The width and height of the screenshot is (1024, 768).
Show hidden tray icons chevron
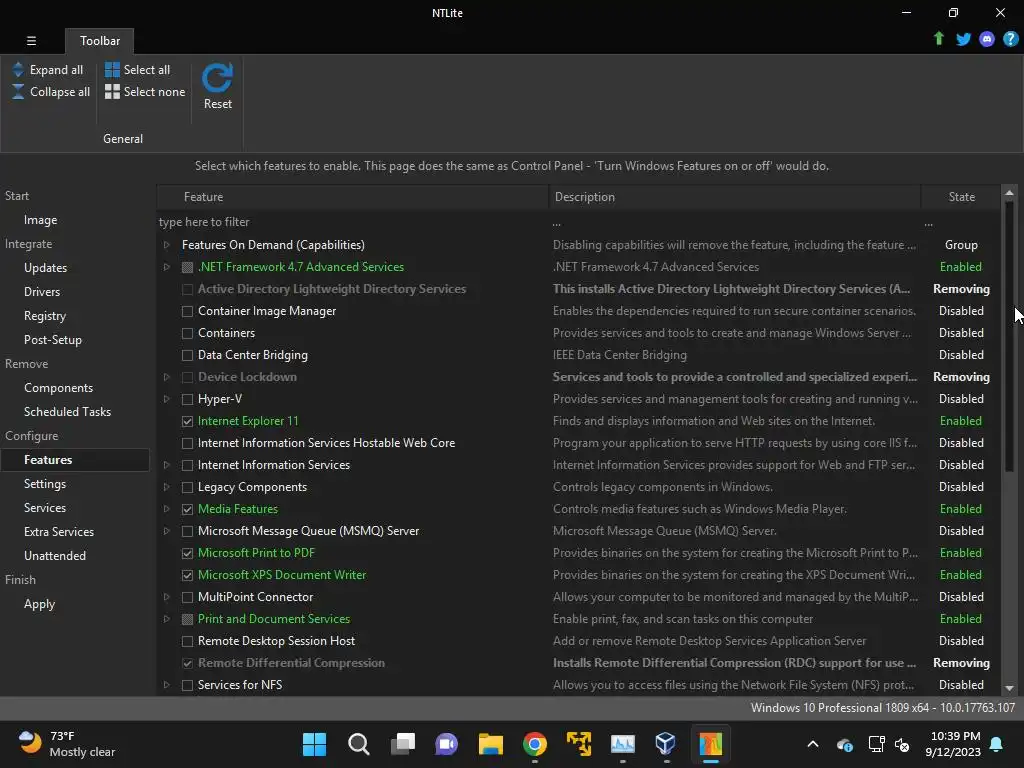[812, 744]
